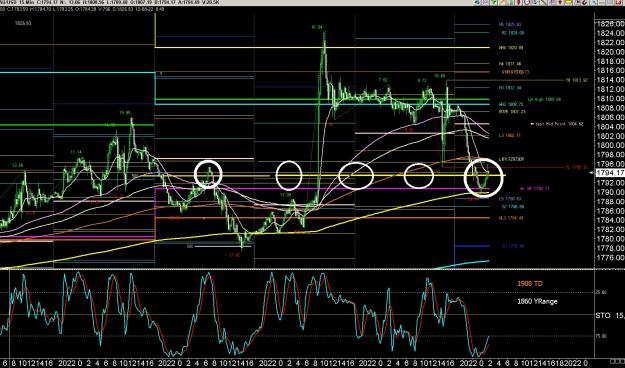Click the 1802.00 price axis label
Viewport: 625px width, 368px height.
coord(610,136)
